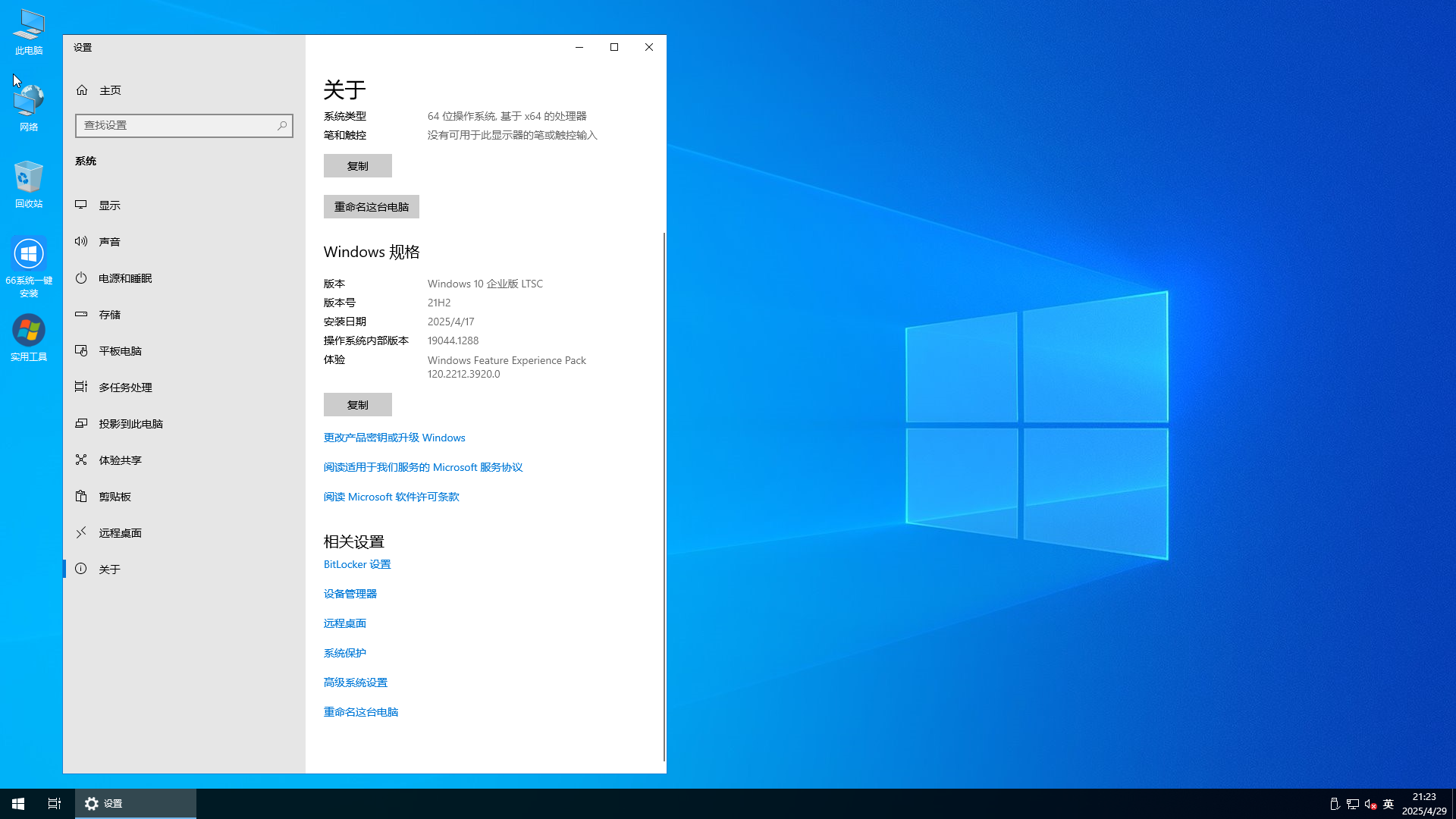
Task: Click the 重命名这台电脑 button
Action: (x=372, y=207)
